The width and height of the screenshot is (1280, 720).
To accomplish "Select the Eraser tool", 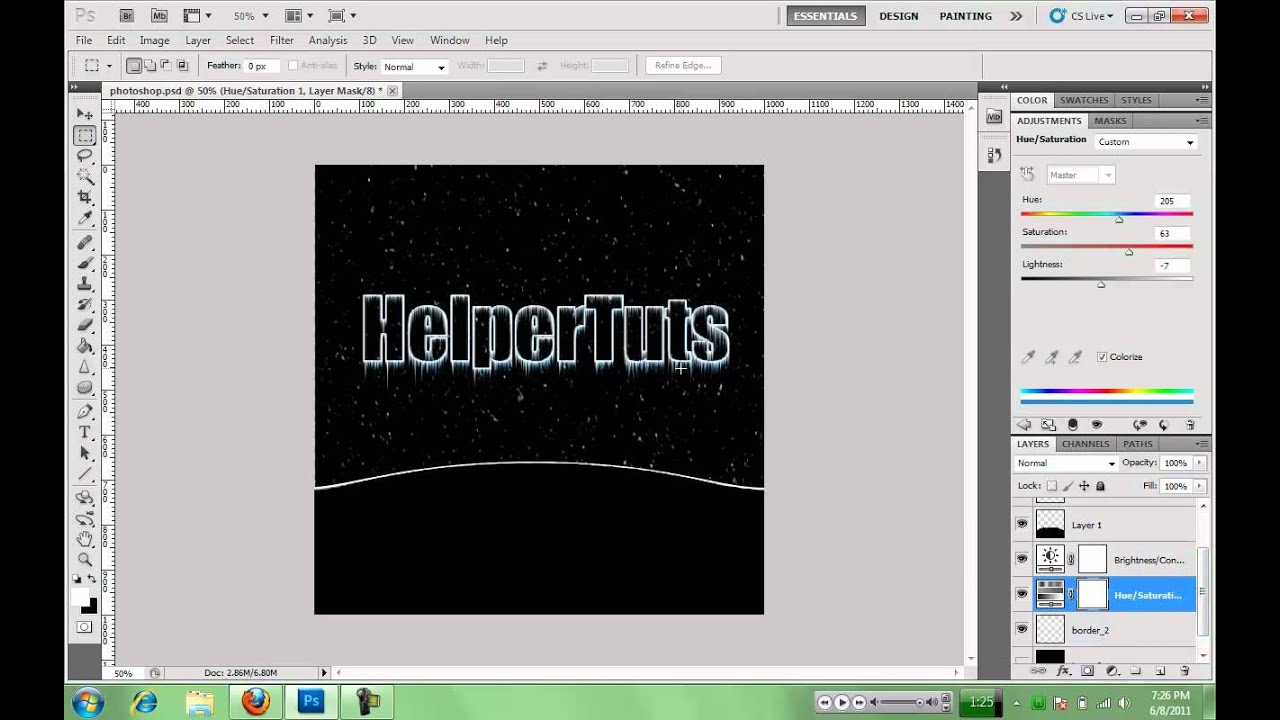I will point(85,325).
